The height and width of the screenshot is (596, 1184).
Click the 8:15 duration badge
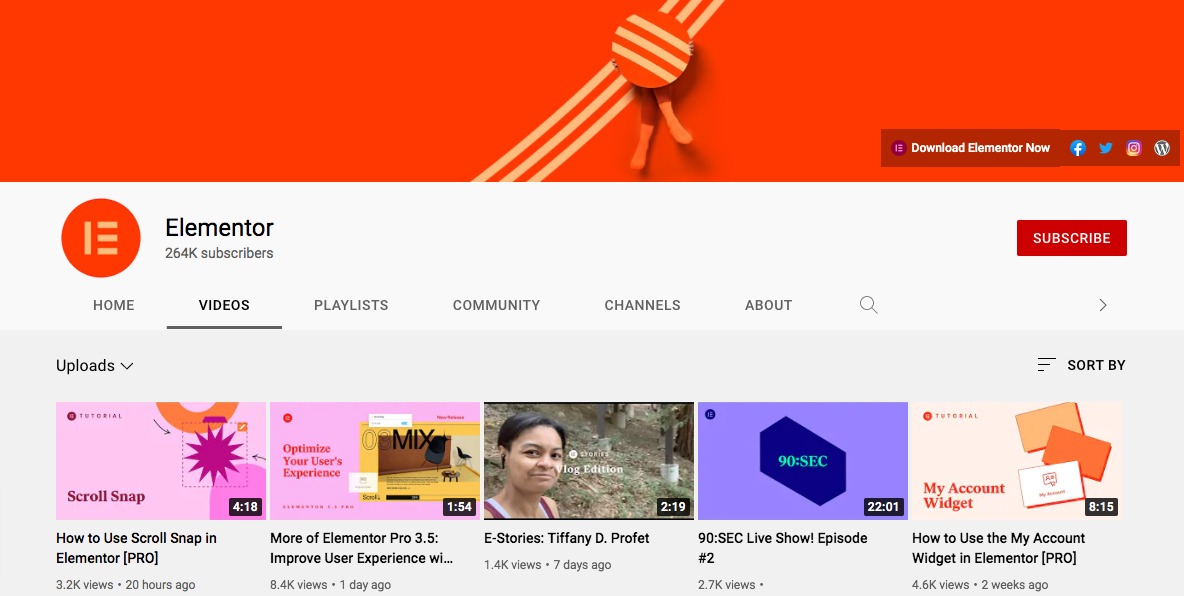coord(1101,507)
